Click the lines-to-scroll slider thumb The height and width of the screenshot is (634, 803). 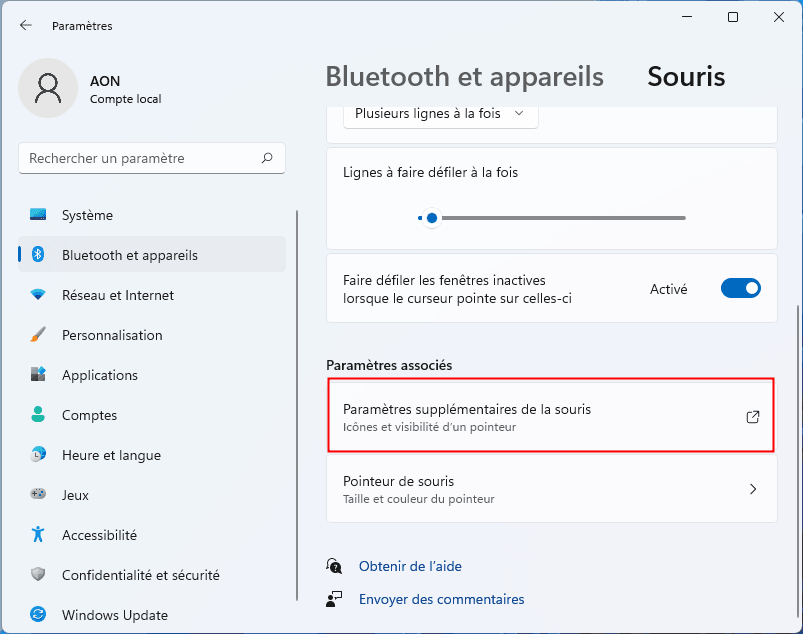pos(432,217)
